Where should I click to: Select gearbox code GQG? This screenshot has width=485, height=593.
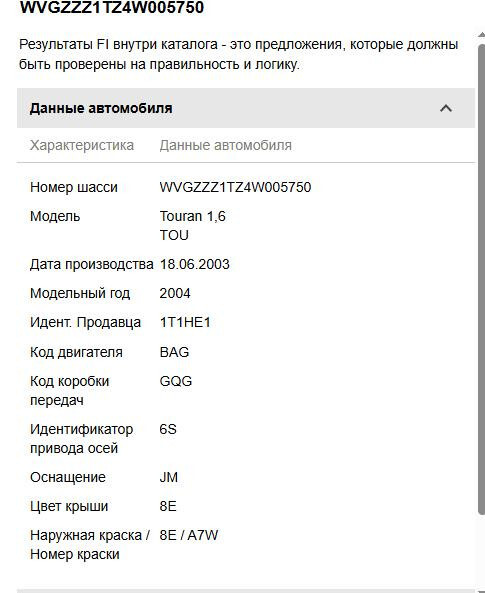pyautogui.click(x=176, y=381)
